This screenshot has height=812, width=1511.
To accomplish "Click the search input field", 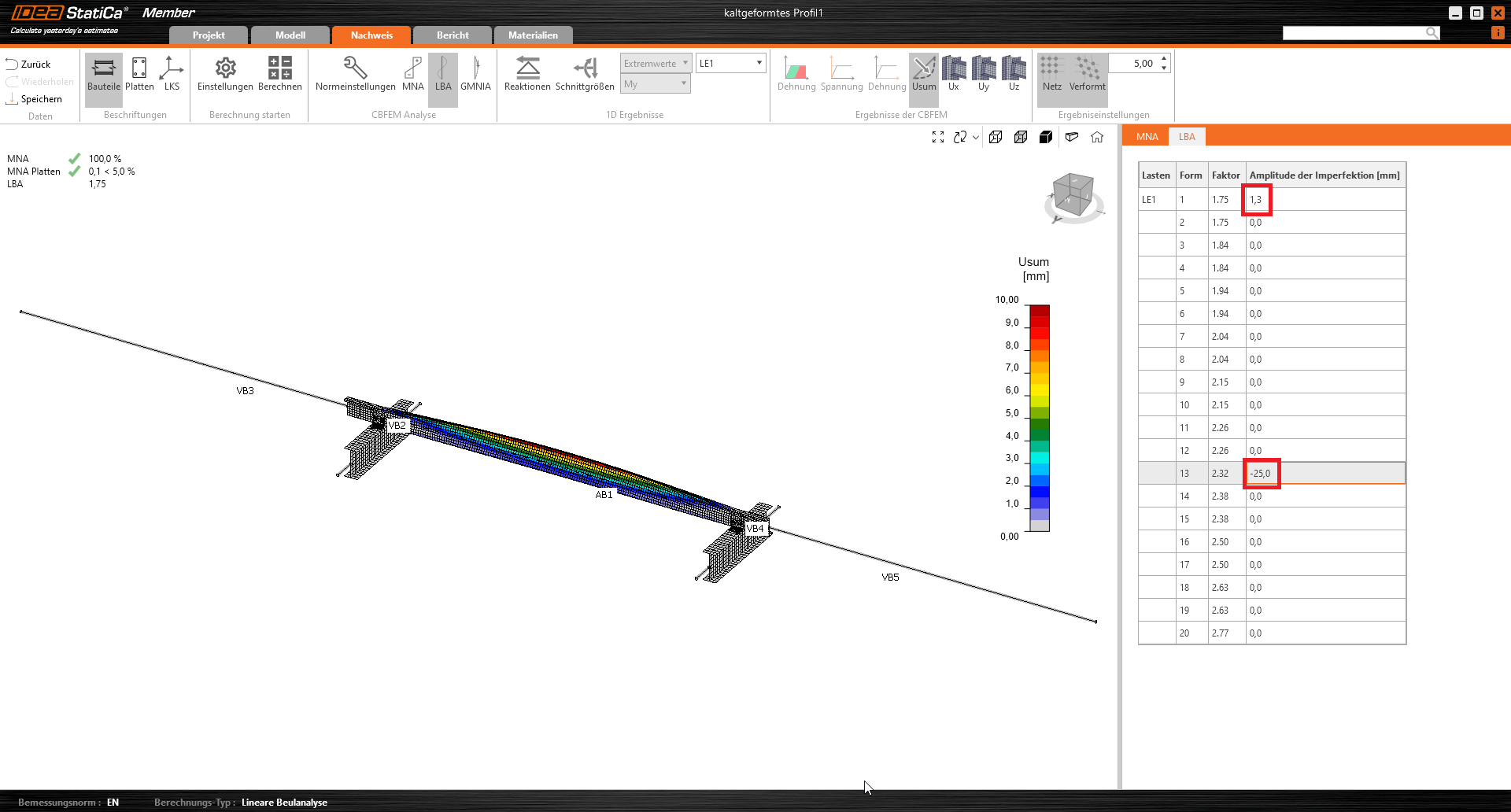I will [x=1354, y=32].
